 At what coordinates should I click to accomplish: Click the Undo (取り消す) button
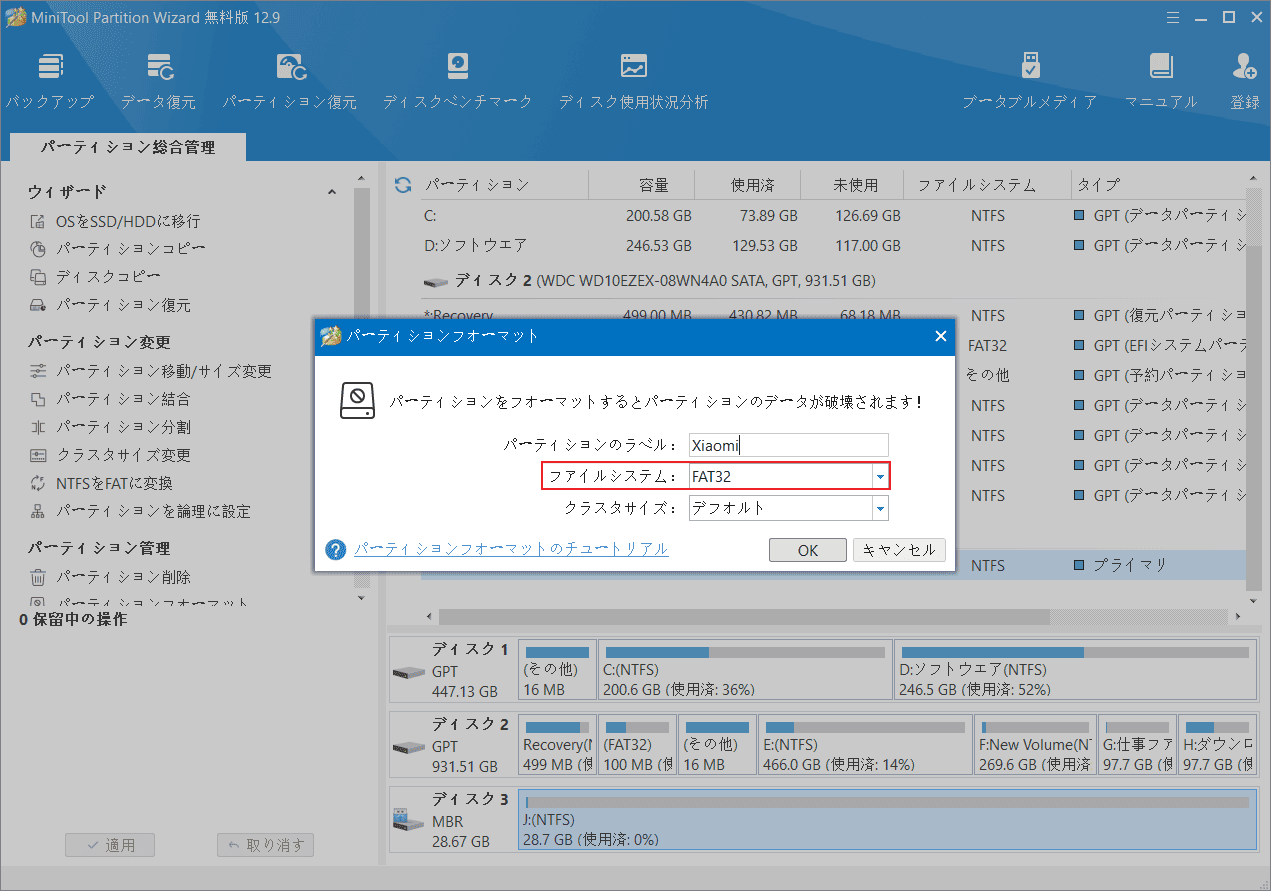(266, 845)
